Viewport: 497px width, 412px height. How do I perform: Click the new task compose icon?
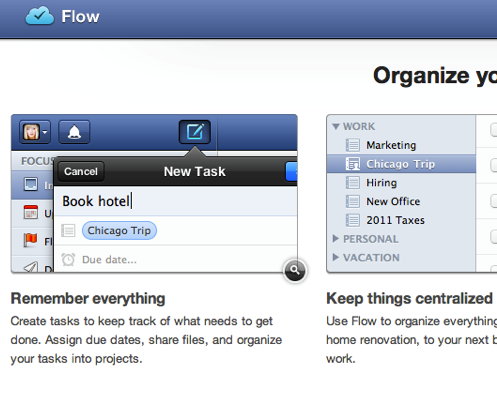pyautogui.click(x=195, y=132)
